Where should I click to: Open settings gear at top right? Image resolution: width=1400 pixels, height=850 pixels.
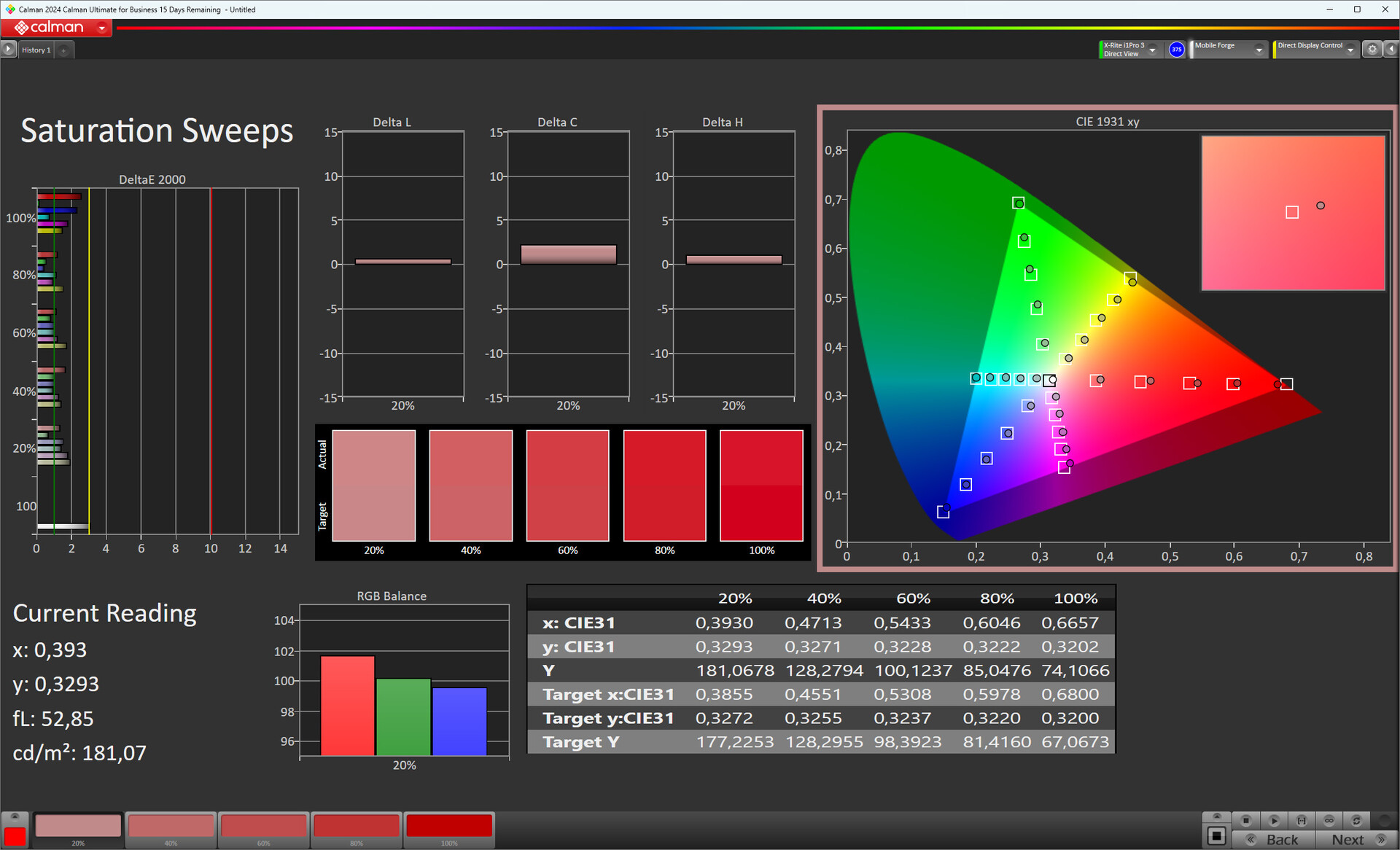[x=1372, y=49]
